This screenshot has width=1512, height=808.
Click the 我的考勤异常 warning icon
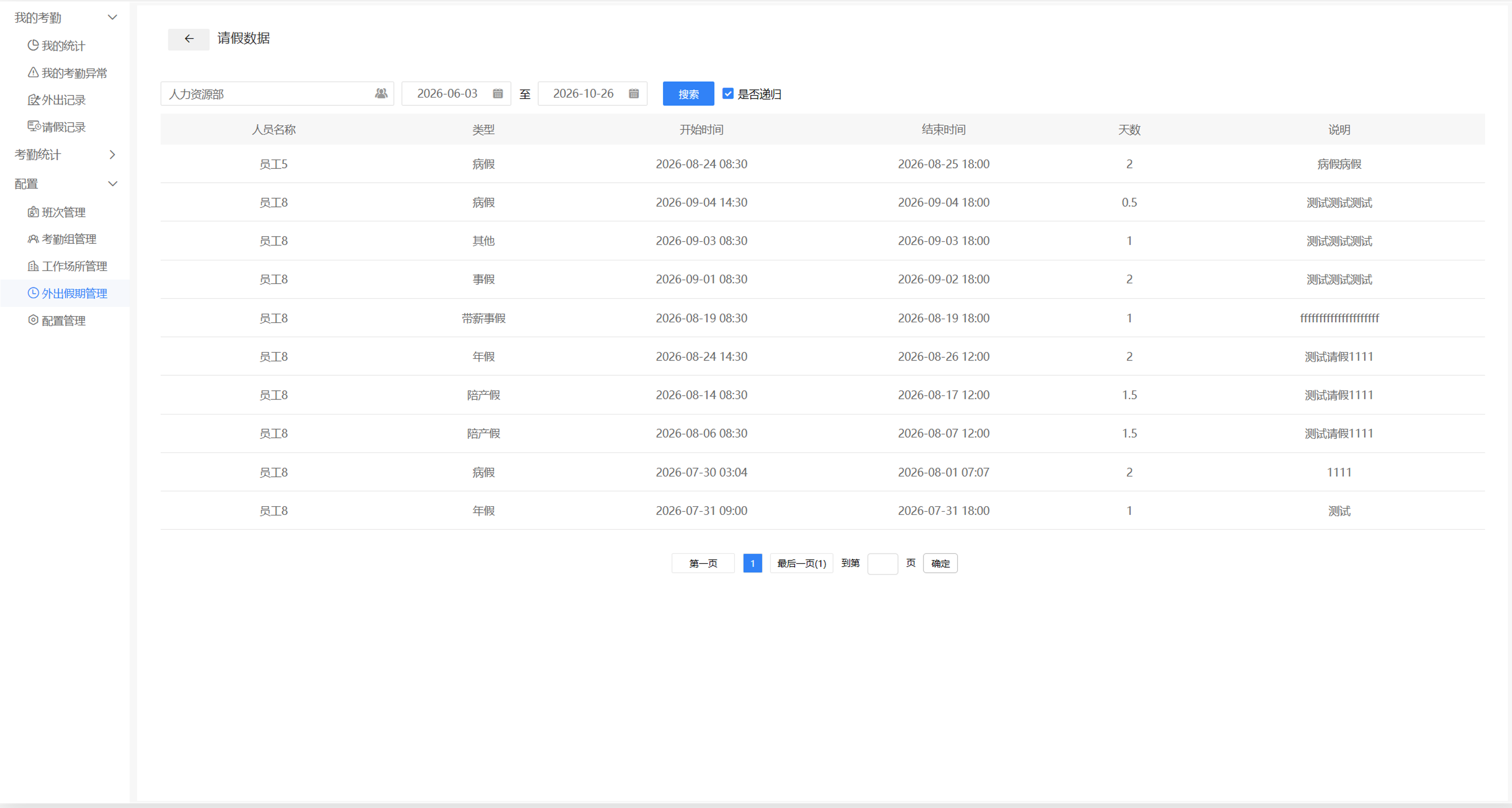33,72
